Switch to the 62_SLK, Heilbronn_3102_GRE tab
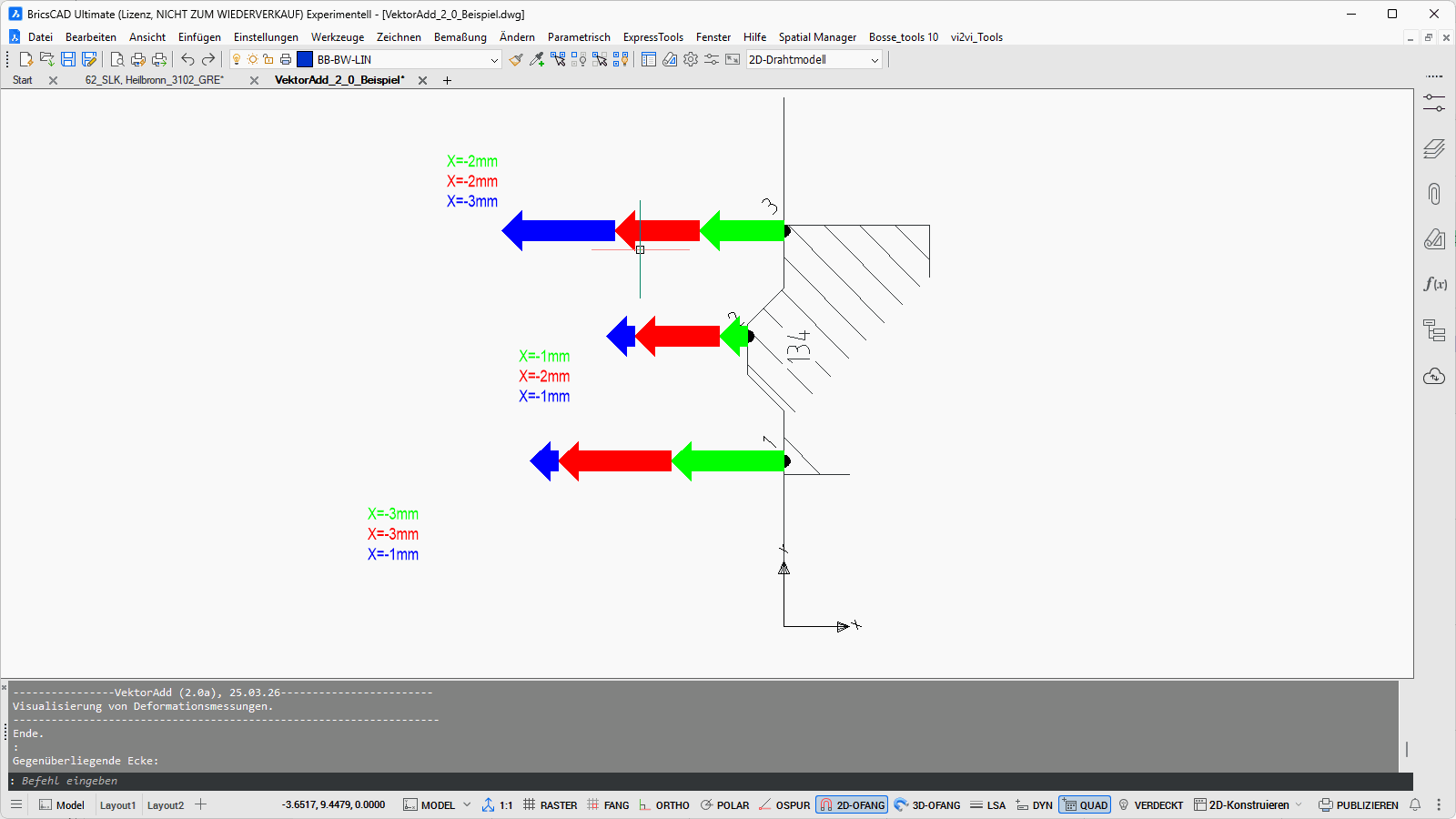1456x819 pixels. tap(154, 80)
